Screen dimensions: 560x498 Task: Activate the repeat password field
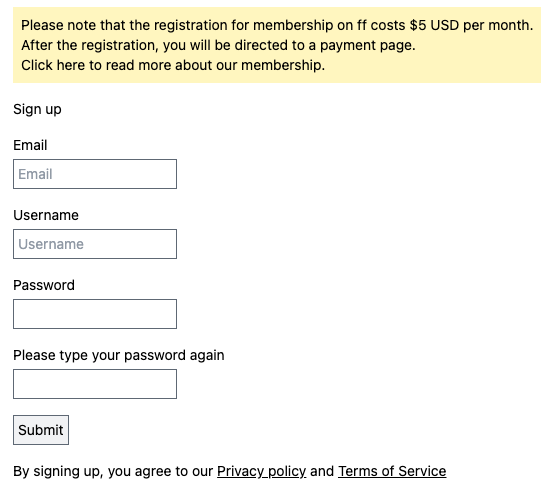click(x=95, y=384)
